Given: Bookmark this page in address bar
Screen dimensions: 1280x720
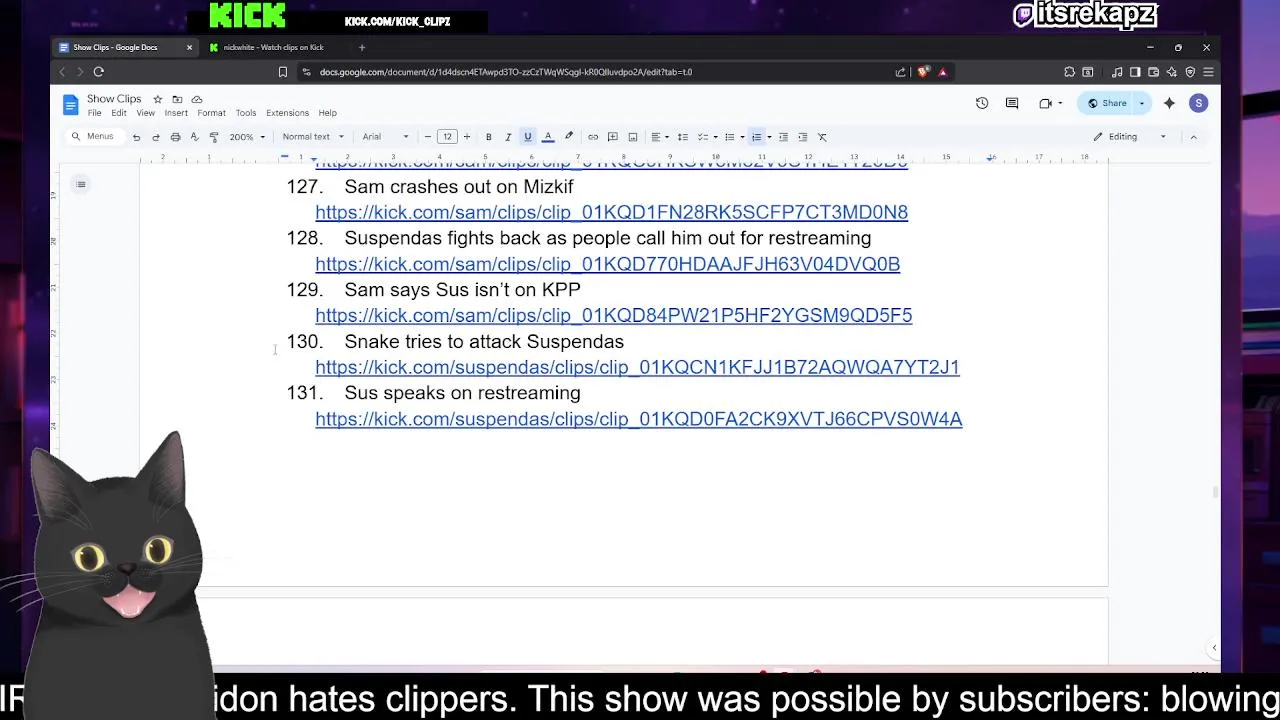Looking at the screenshot, I should click(283, 72).
